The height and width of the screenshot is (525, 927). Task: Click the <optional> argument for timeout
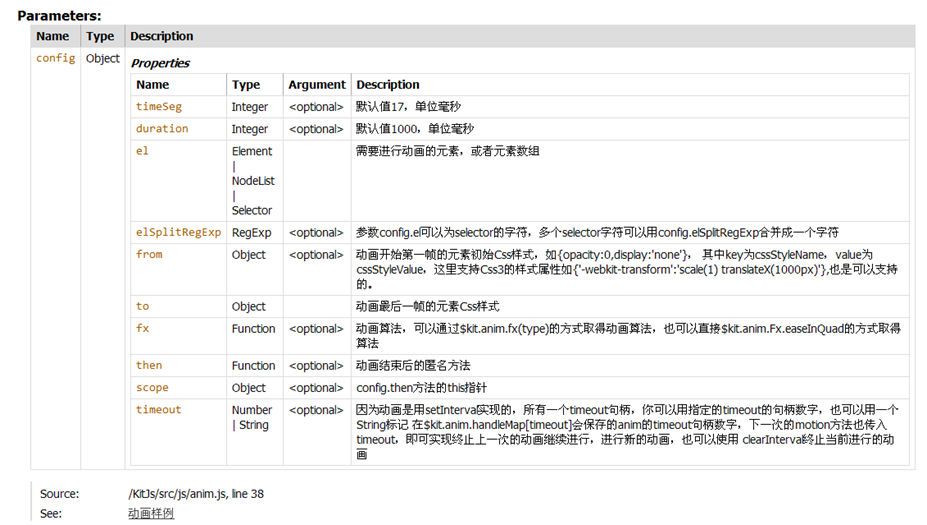tap(316, 410)
